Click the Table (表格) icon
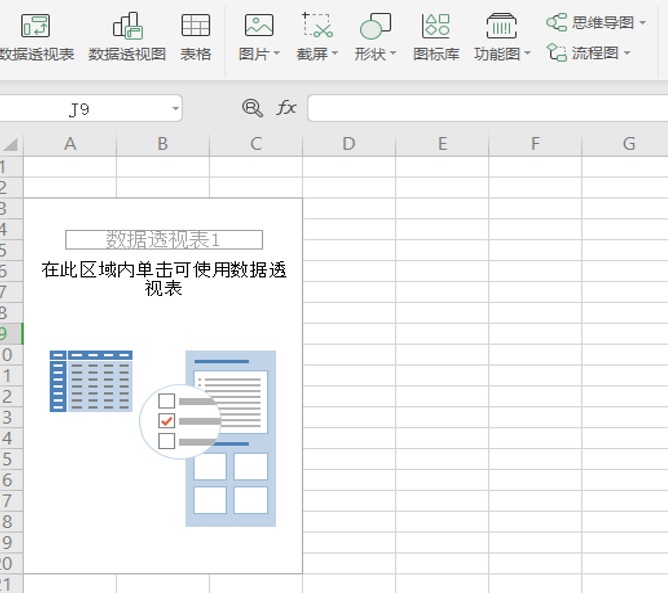The height and width of the screenshot is (593, 668). pyautogui.click(x=196, y=27)
